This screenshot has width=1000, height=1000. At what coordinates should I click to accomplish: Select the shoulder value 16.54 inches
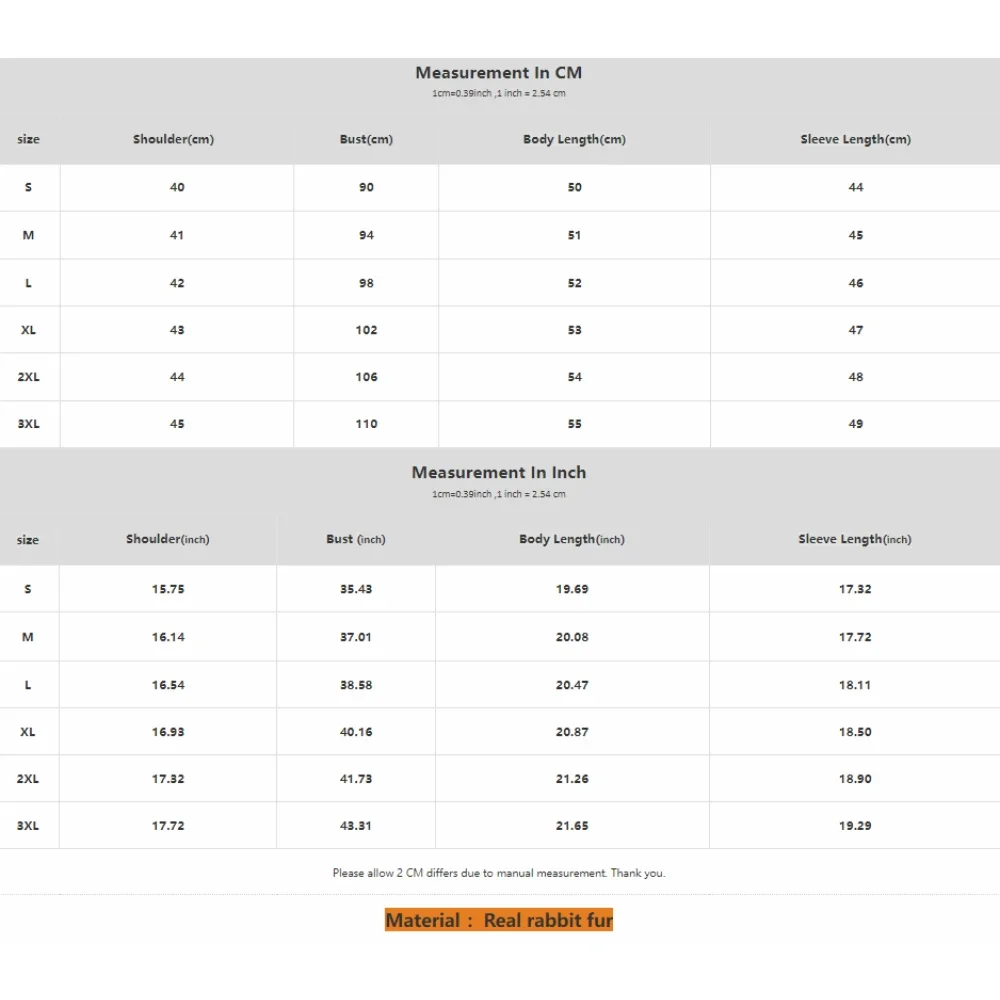(168, 685)
